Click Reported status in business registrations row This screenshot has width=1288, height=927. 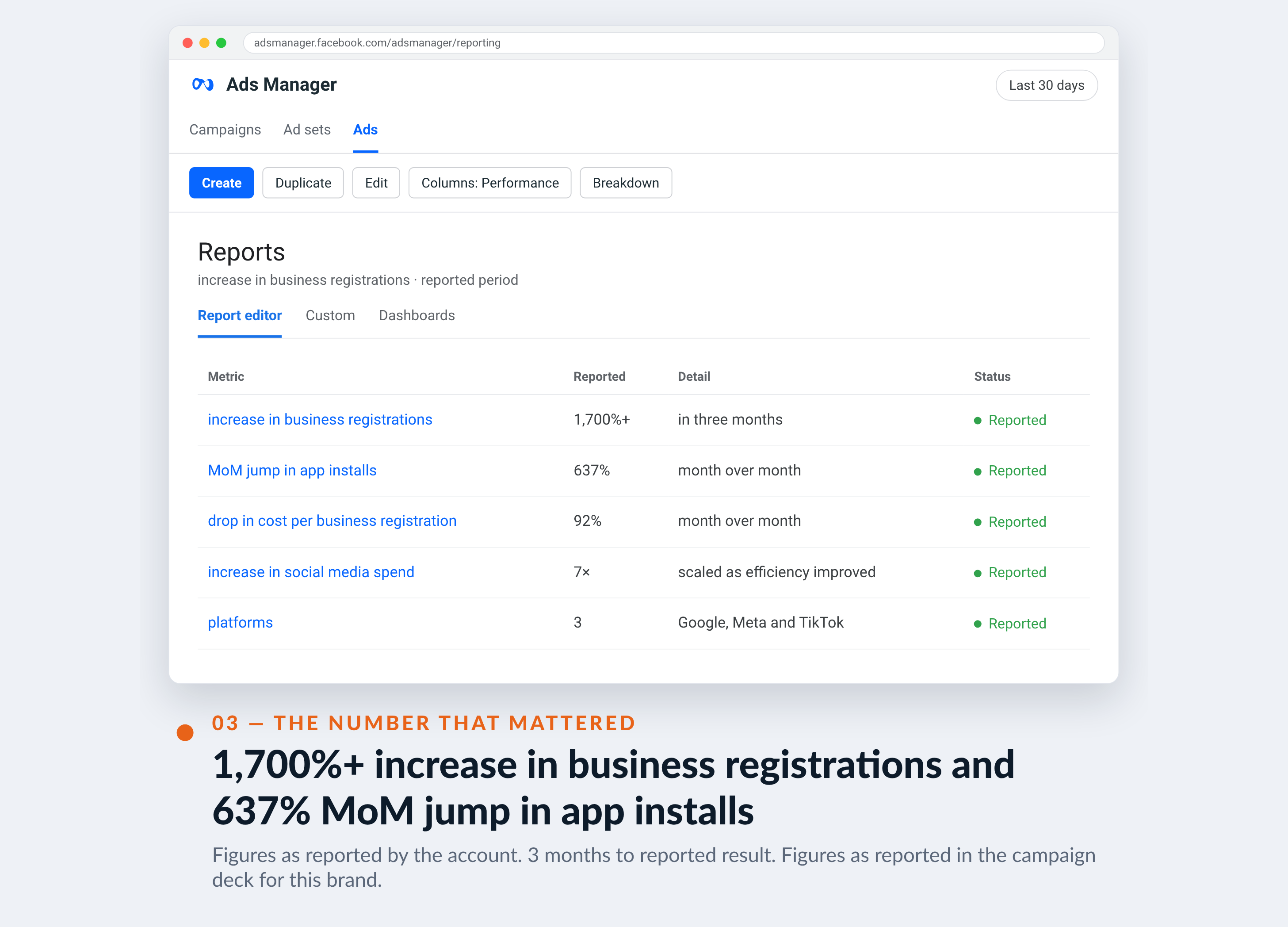(x=1010, y=420)
